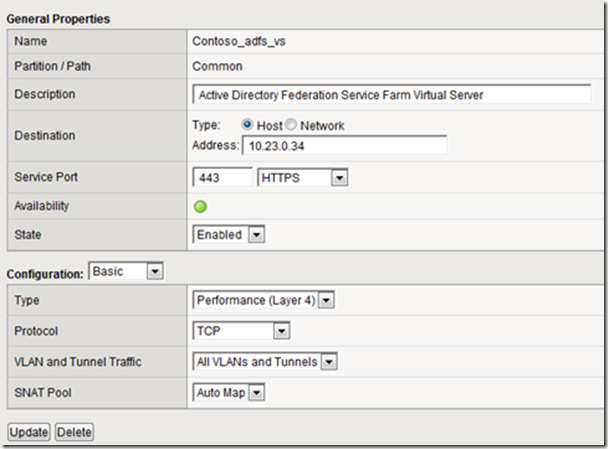Screen dimensions: 608x449
Task: Click the Delete button
Action: pos(74,432)
